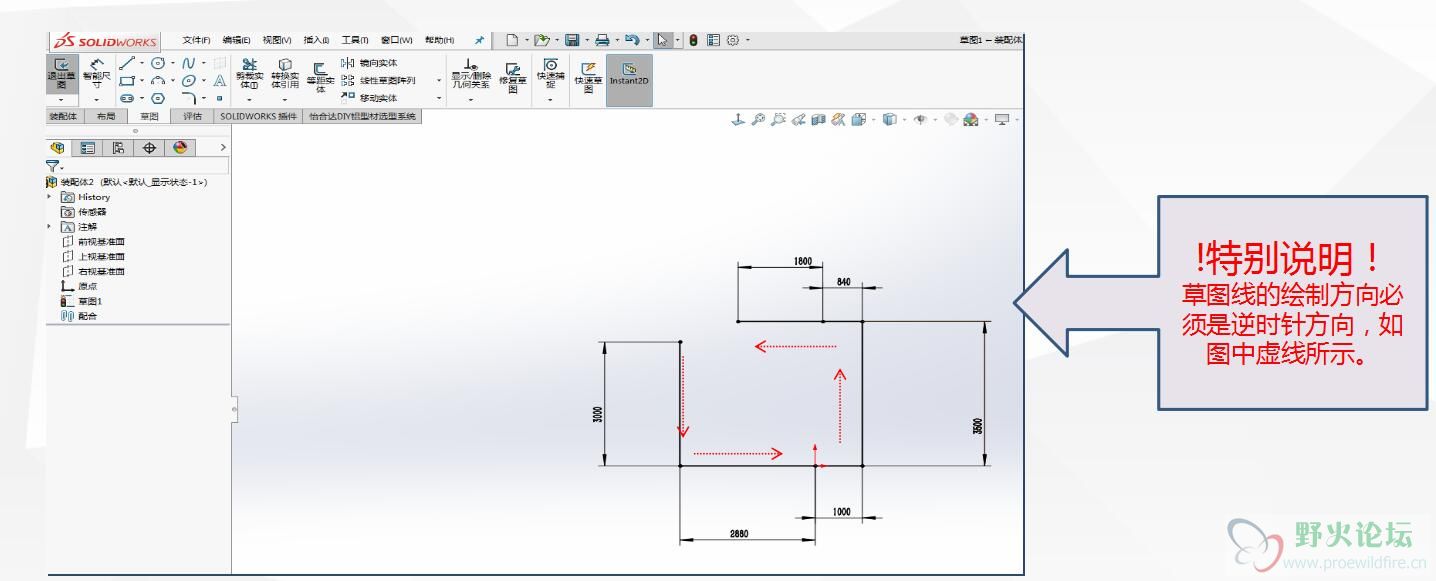Viewport: 1436px width, 581px height.
Task: Click the Mirror Entities (镜向实体) tool
Action: 369,63
